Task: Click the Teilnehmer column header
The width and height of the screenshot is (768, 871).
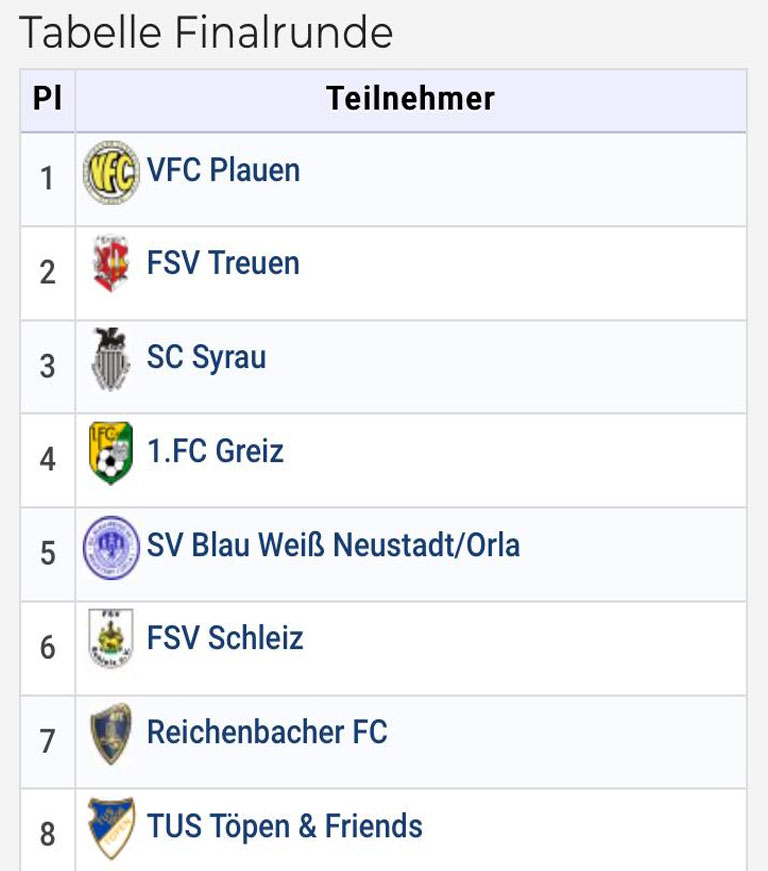Action: [410, 100]
